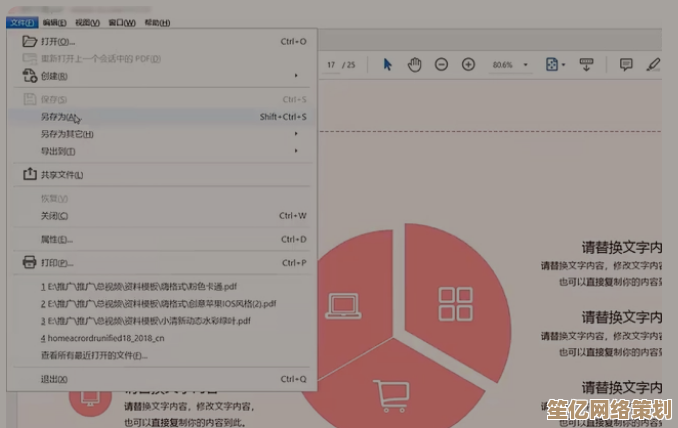Click the scrolling mode toolbar icon
The width and height of the screenshot is (678, 428).
(587, 65)
